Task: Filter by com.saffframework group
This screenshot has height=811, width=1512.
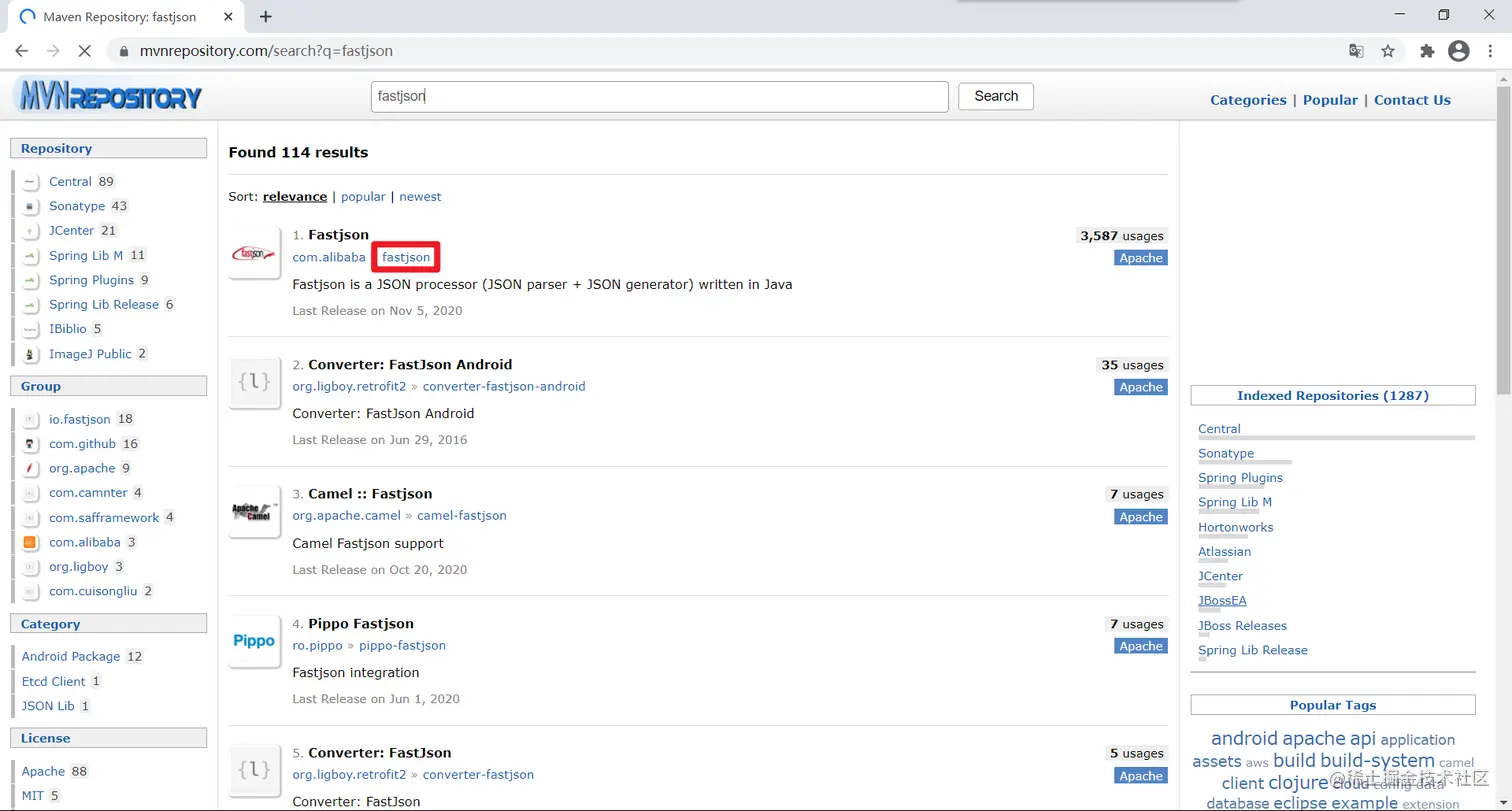Action: pos(104,518)
